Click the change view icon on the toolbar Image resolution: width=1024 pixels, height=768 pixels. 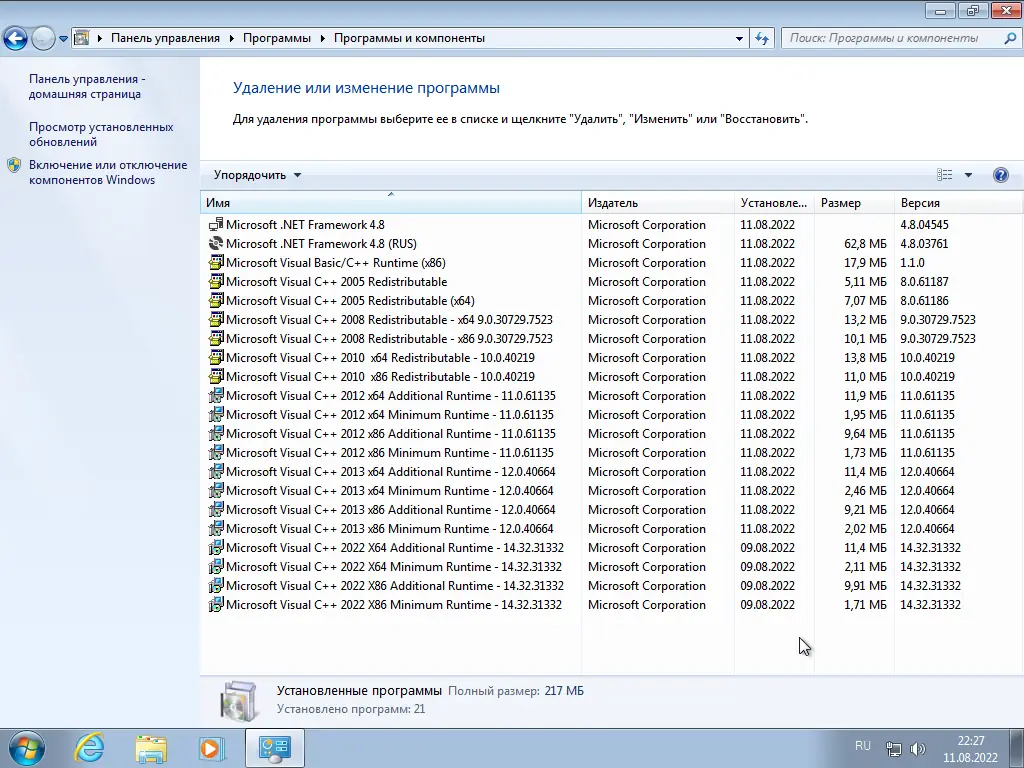pyautogui.click(x=943, y=174)
